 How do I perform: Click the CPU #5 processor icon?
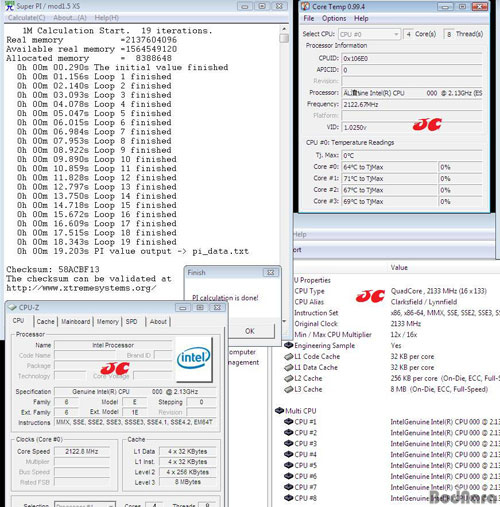click(x=288, y=465)
